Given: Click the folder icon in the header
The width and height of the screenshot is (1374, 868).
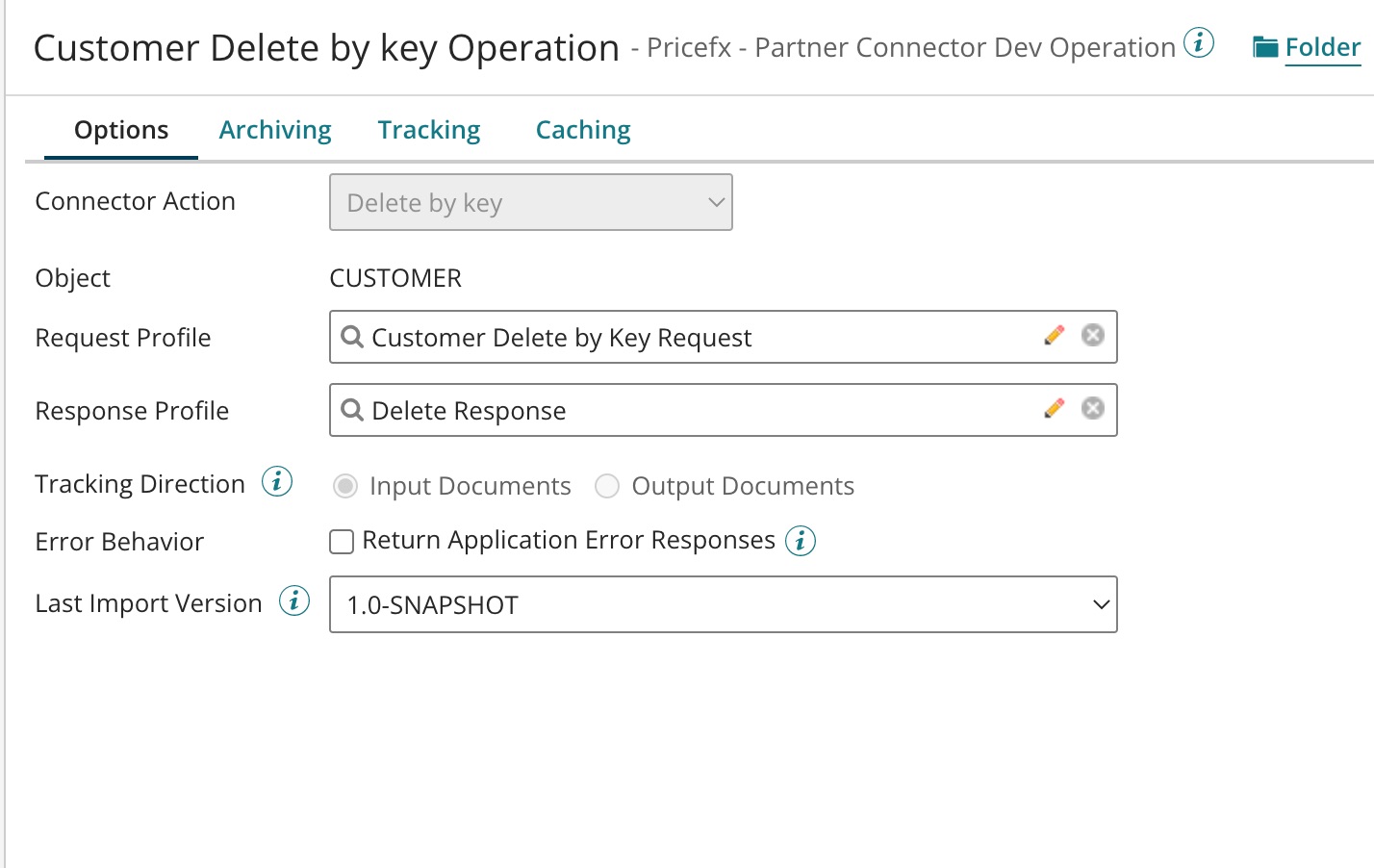Looking at the screenshot, I should tap(1264, 47).
